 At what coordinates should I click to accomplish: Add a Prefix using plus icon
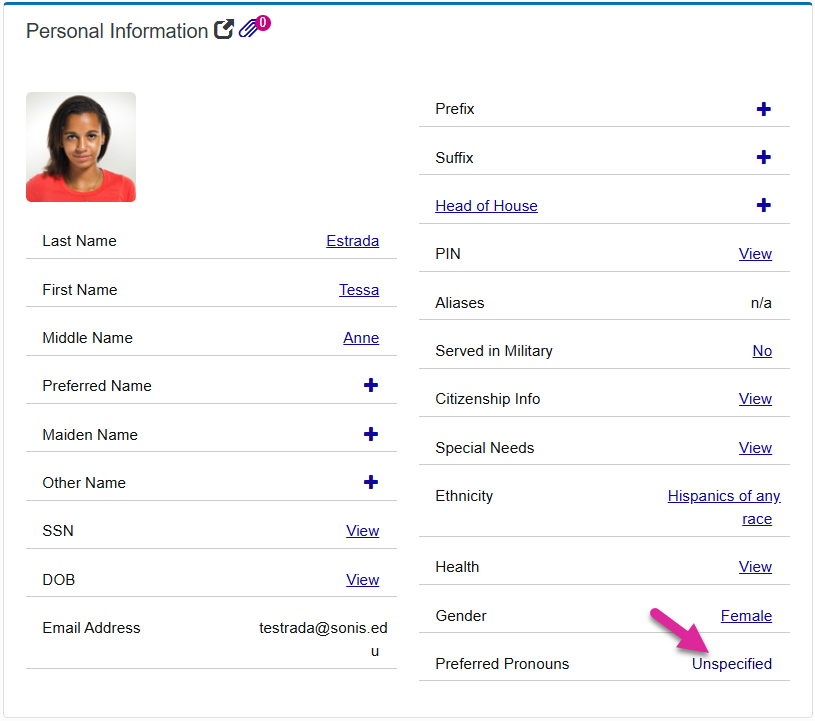click(x=763, y=109)
